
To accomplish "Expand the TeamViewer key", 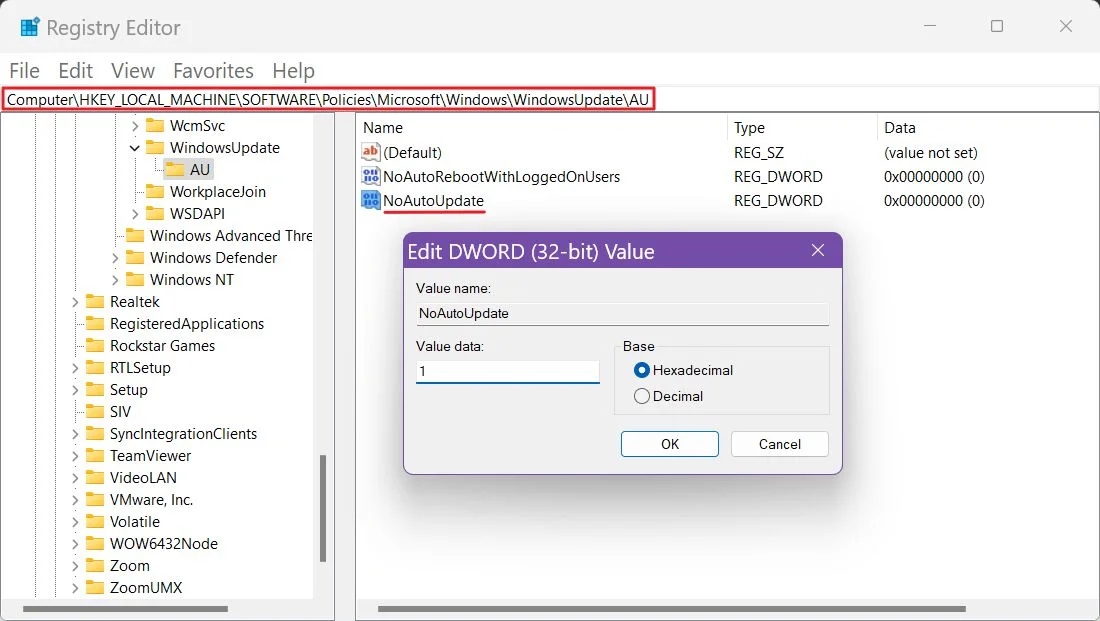I will [x=75, y=456].
